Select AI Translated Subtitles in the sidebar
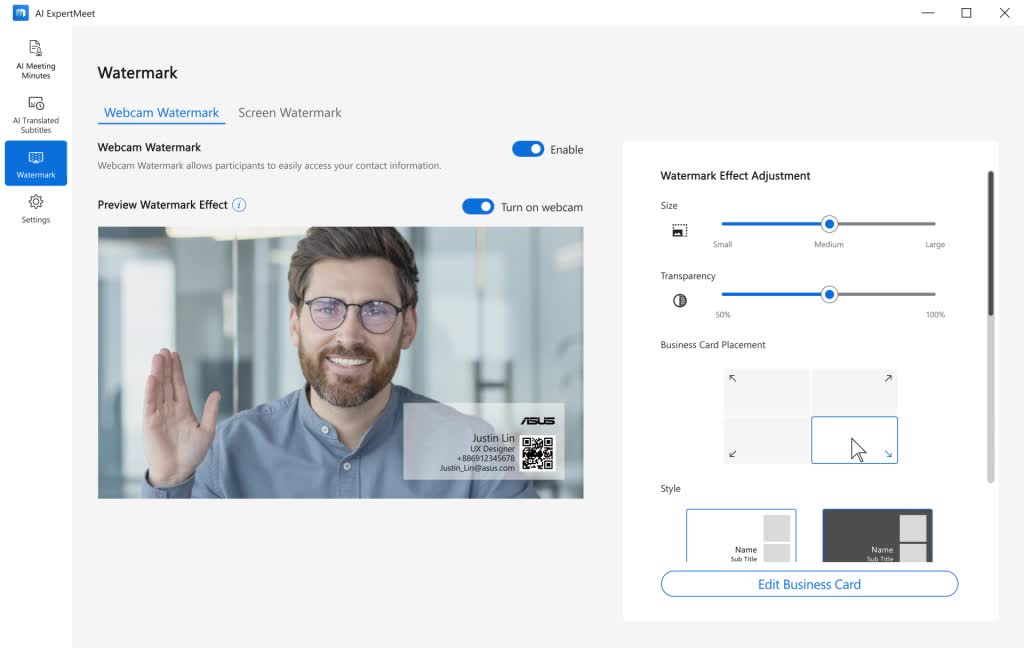1024x648 pixels. [x=36, y=112]
